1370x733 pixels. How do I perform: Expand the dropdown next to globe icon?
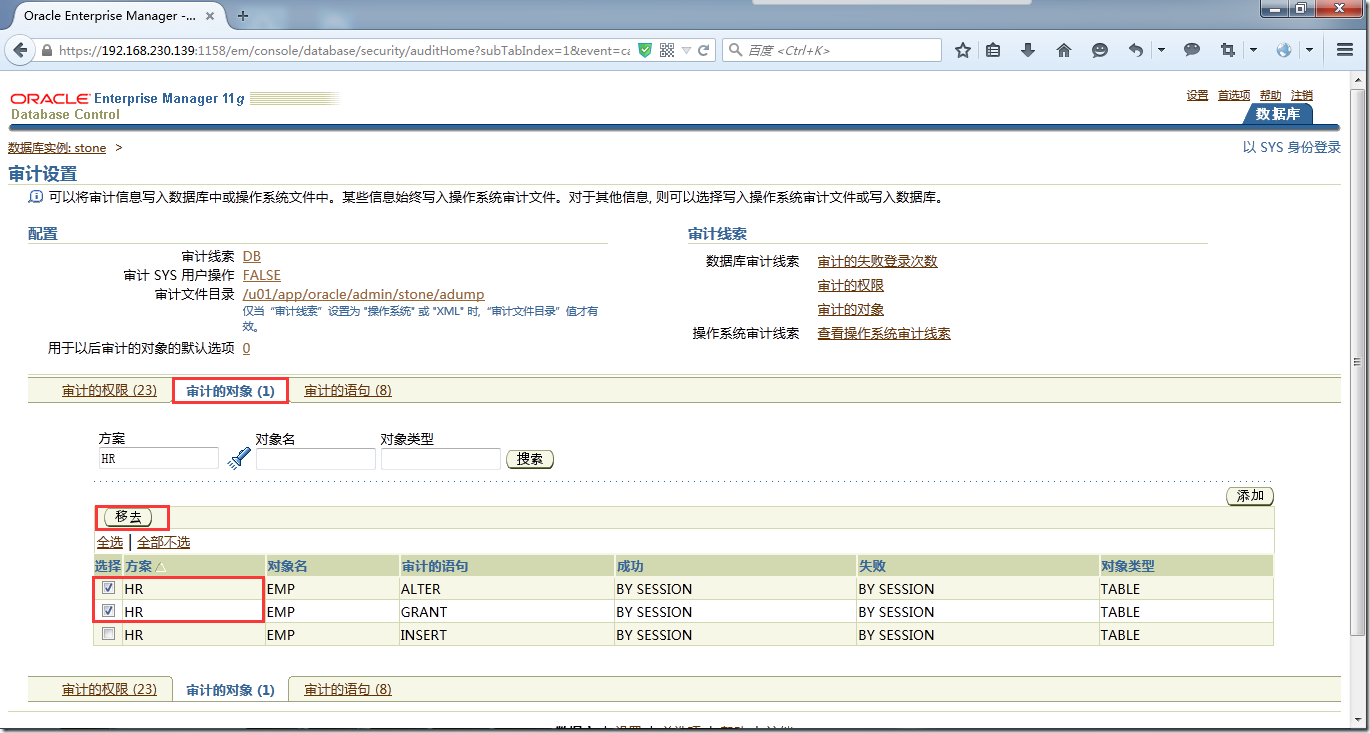[1309, 50]
